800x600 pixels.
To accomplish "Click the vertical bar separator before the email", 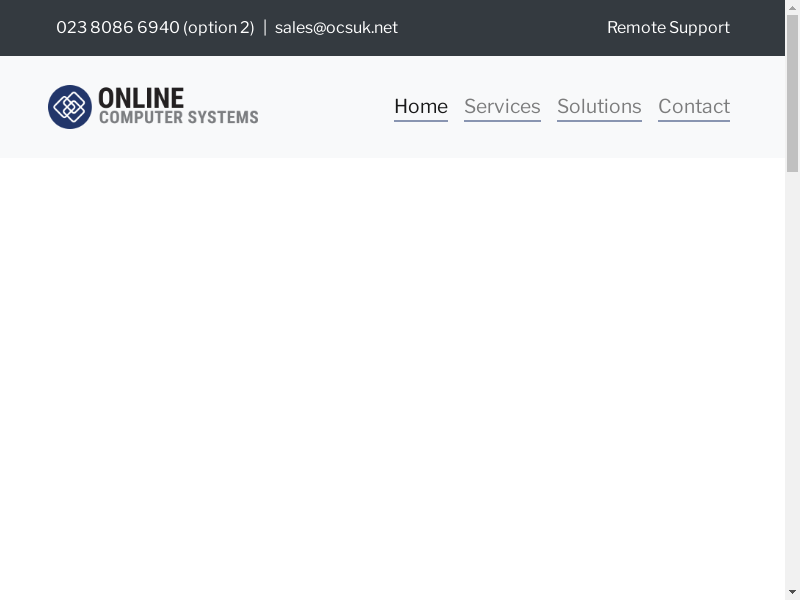I will click(x=265, y=28).
